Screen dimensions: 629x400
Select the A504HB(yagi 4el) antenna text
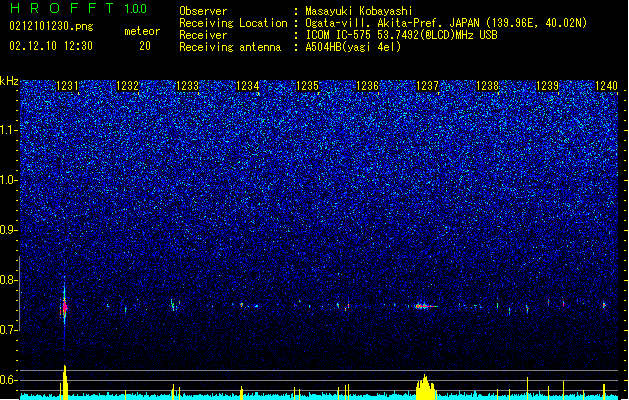pyautogui.click(x=353, y=47)
